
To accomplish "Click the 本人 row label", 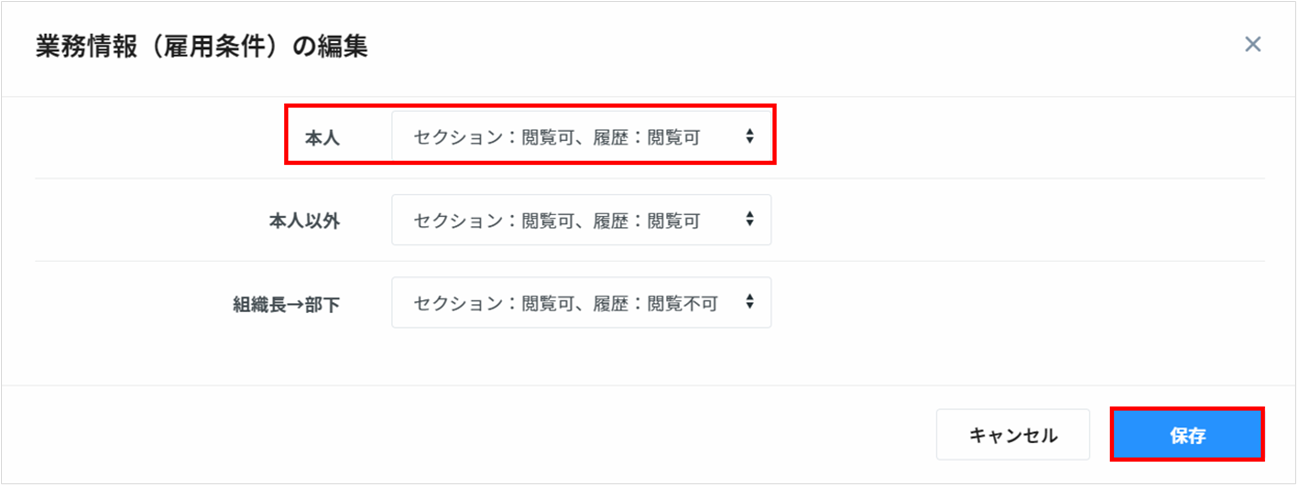I will click(x=322, y=138).
